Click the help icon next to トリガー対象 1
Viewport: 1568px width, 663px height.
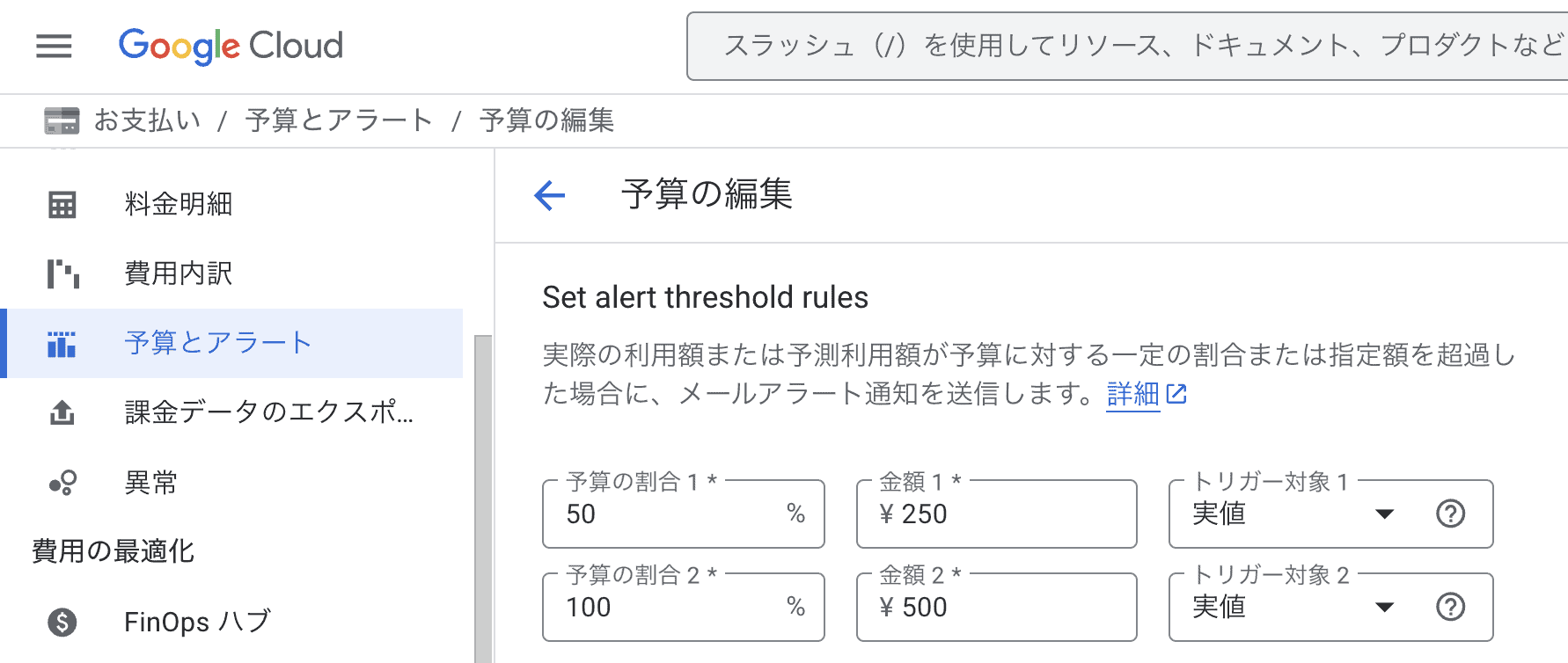click(x=1452, y=514)
